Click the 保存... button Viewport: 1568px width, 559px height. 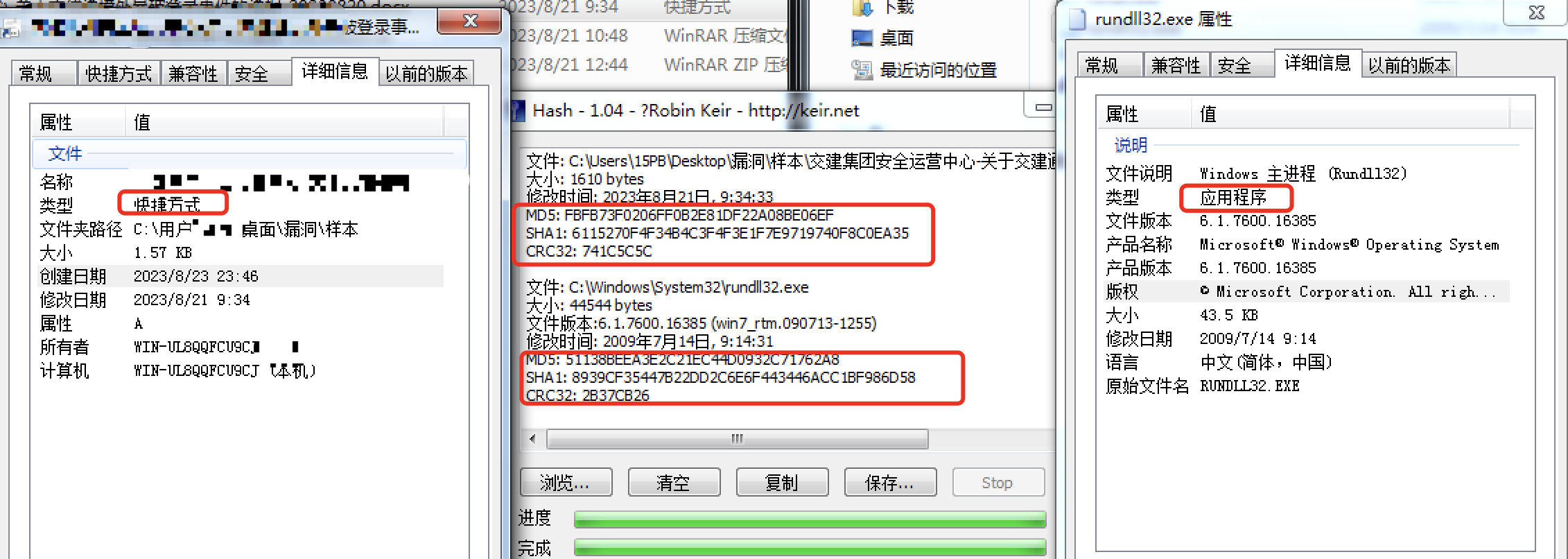tap(890, 482)
